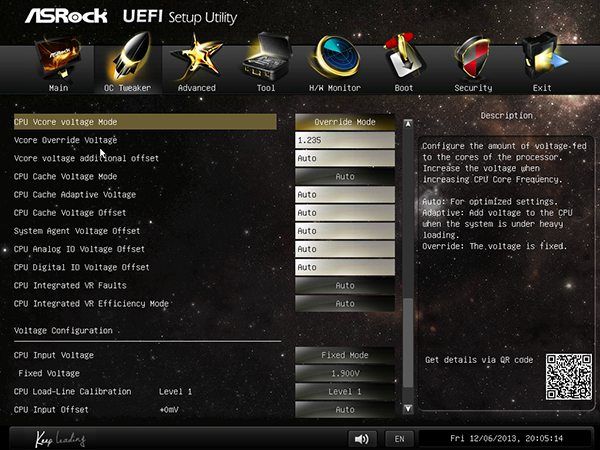Image resolution: width=600 pixels, height=450 pixels.
Task: Open the H/W Monitor radar icon
Action: click(x=334, y=57)
